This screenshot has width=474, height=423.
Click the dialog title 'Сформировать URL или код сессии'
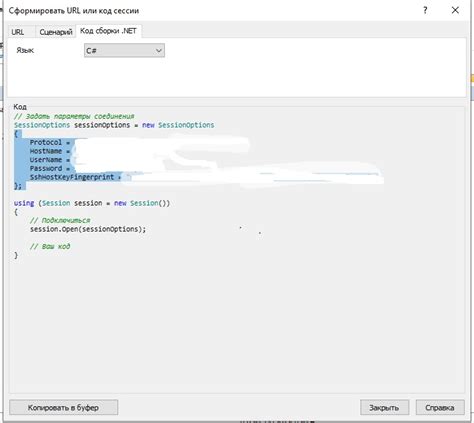(x=74, y=11)
